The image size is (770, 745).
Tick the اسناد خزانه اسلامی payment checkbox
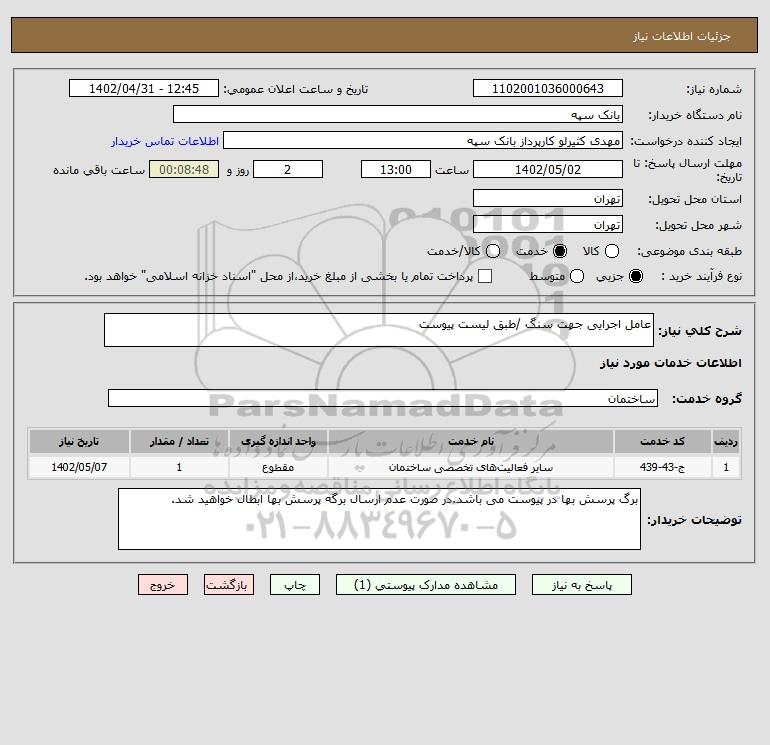click(x=485, y=276)
